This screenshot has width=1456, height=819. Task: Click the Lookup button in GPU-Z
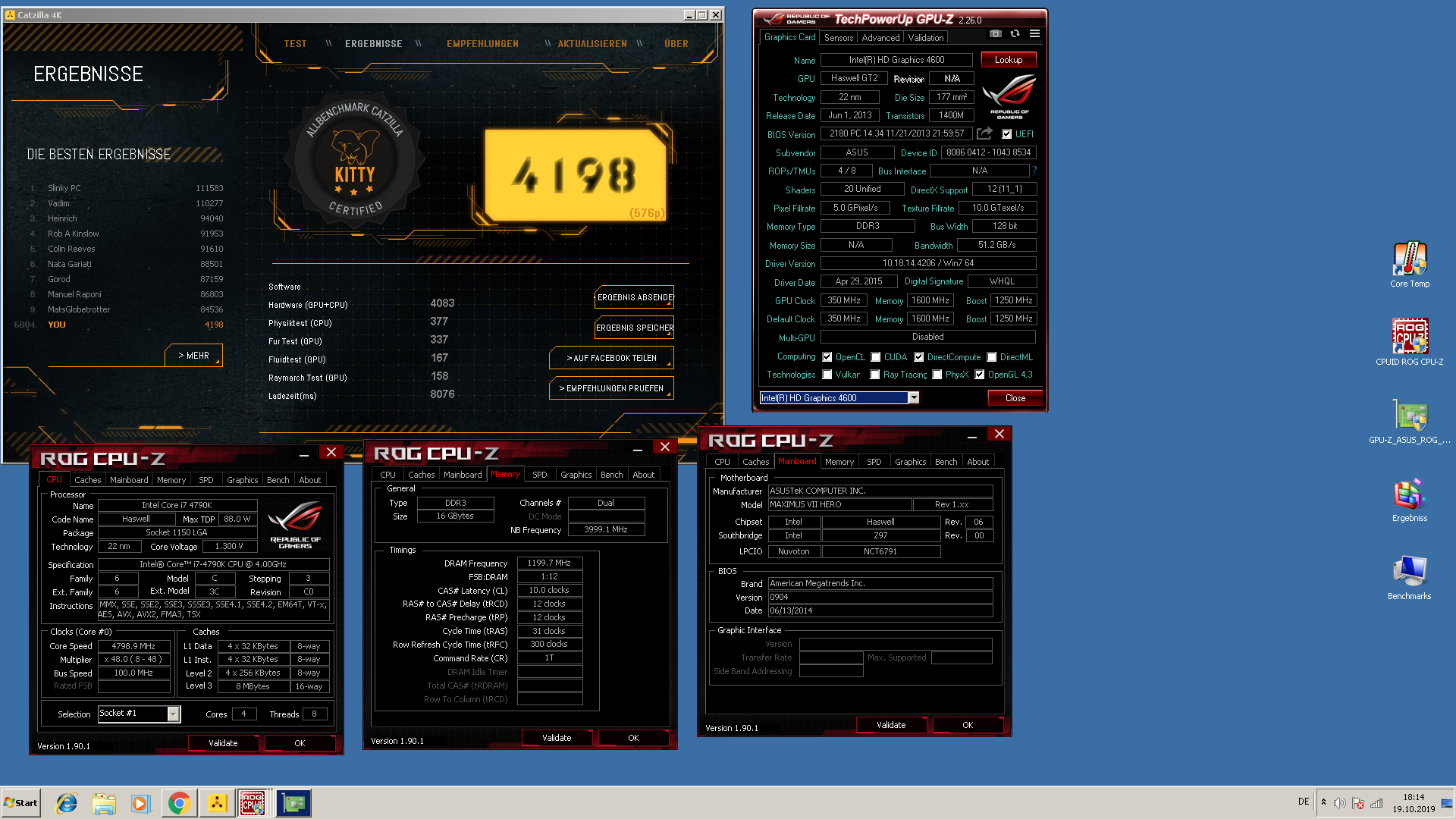pos(1009,60)
